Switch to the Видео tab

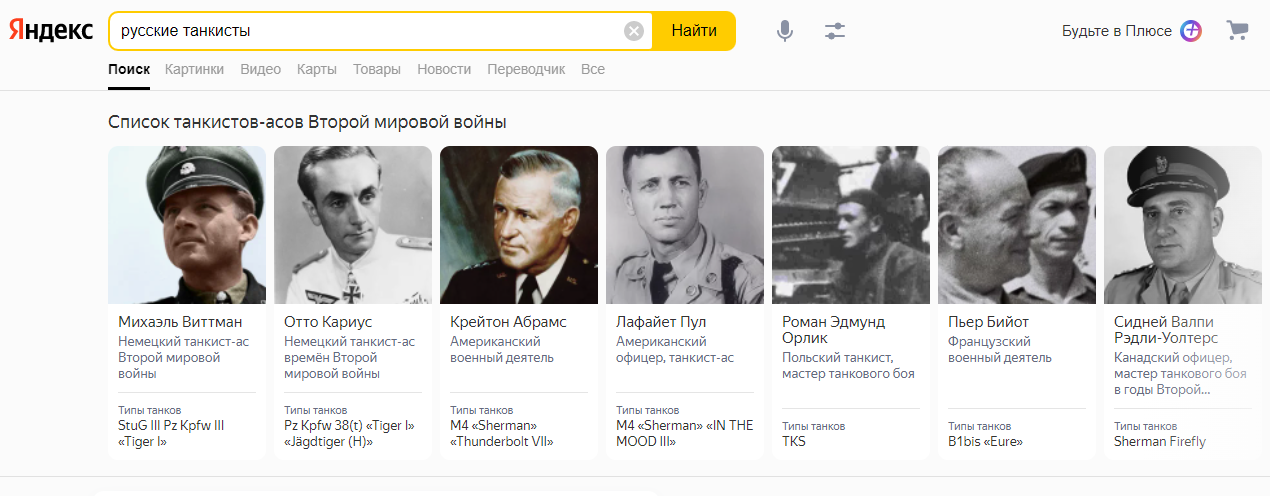click(261, 69)
